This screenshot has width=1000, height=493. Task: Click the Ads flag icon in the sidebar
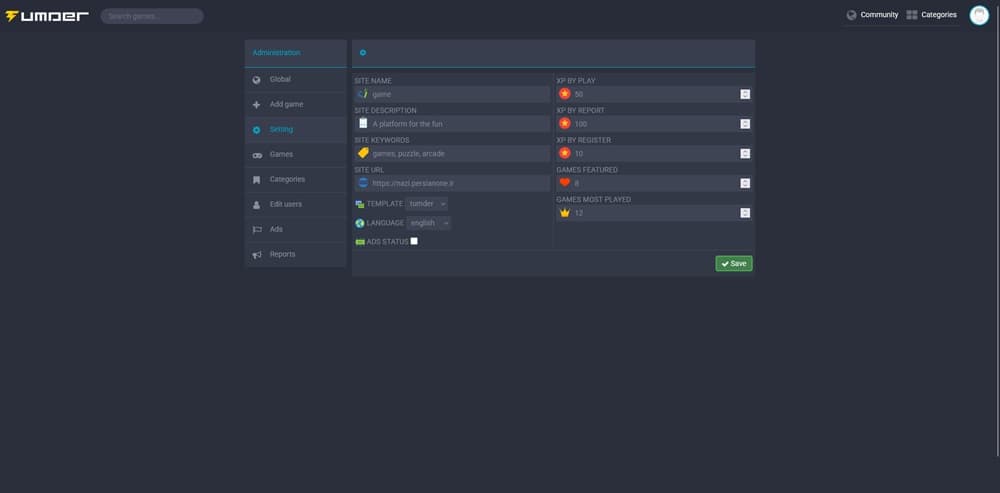pos(257,230)
